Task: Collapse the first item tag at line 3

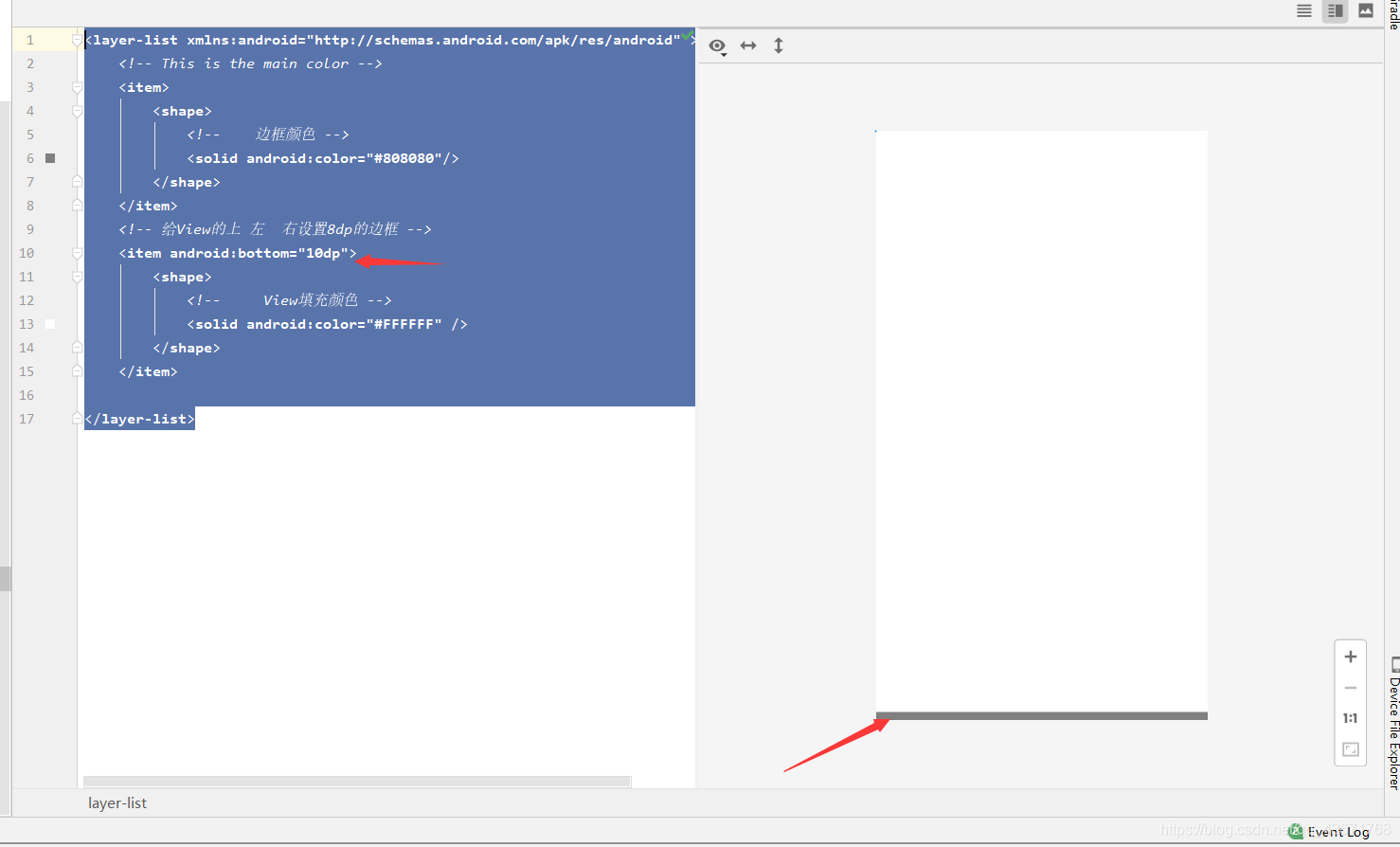Action: [x=78, y=87]
